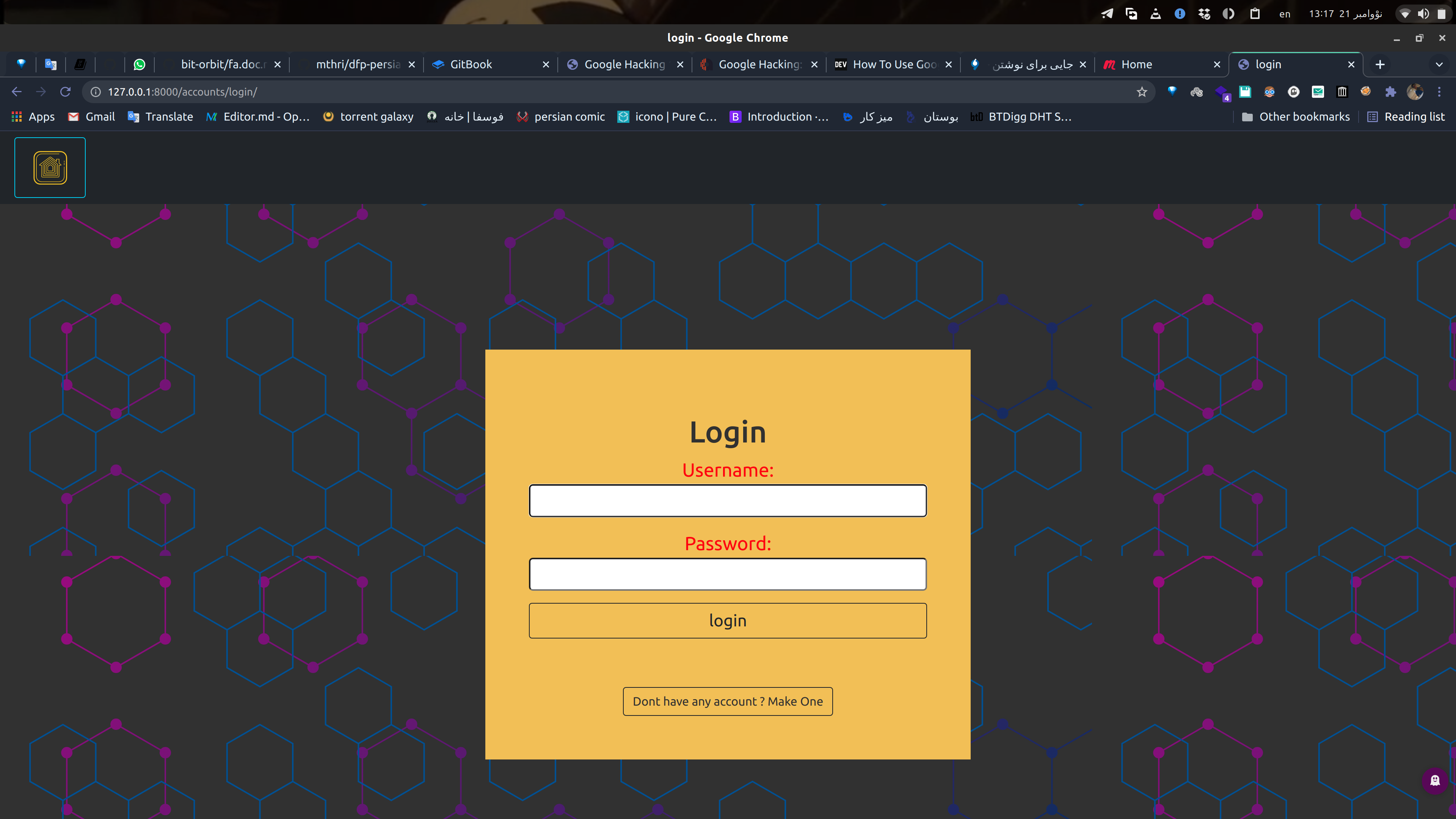Screen dimensions: 1456x819
Task: Open the Telegram tray icon
Action: pos(1107,14)
